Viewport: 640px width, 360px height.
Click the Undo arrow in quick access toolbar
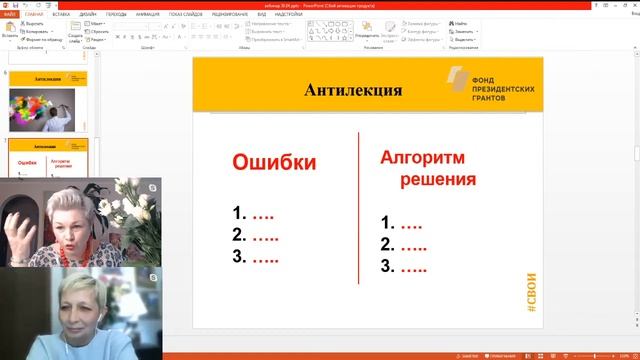(x=26, y=5)
